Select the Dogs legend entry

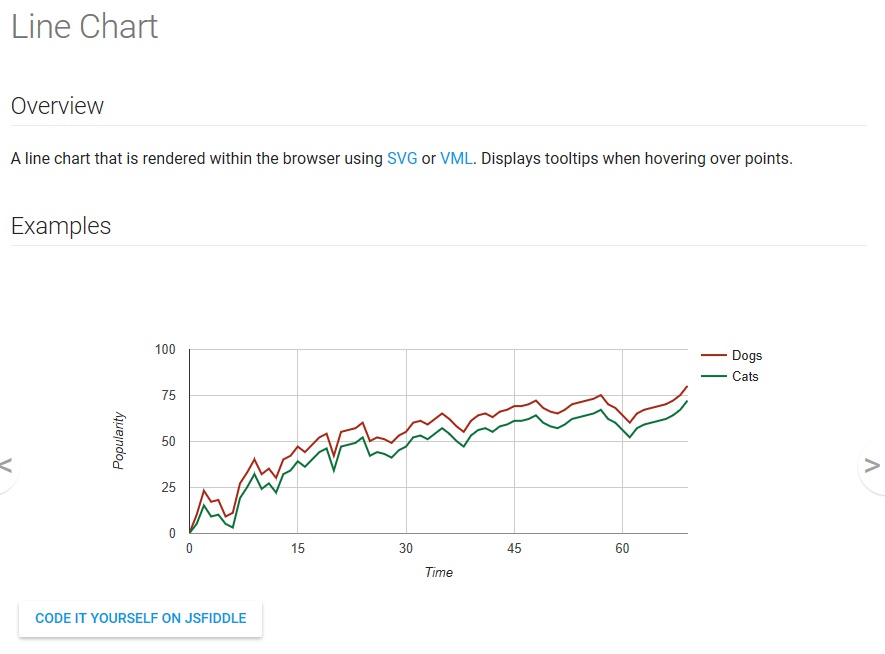point(731,355)
